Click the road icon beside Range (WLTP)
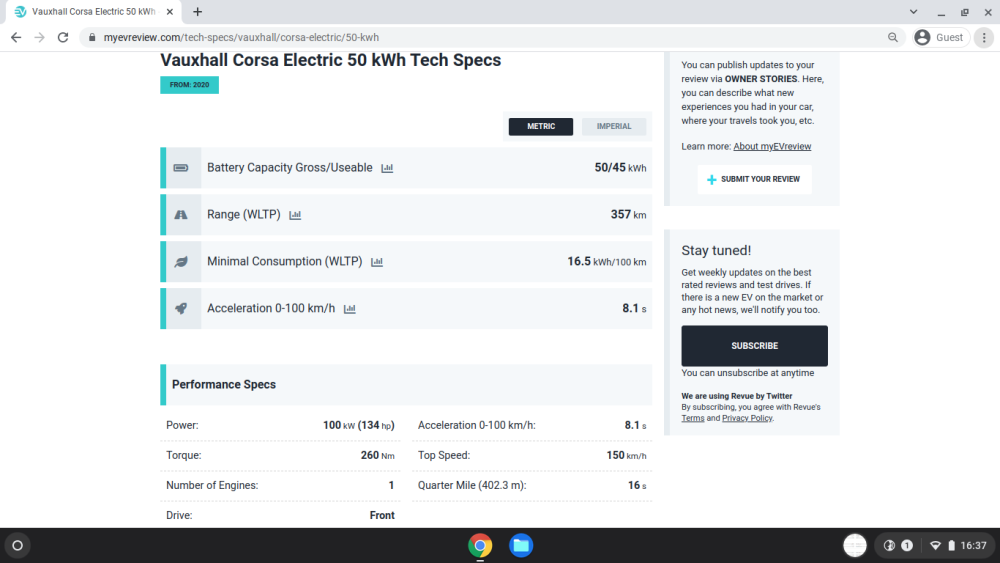 pyautogui.click(x=181, y=215)
